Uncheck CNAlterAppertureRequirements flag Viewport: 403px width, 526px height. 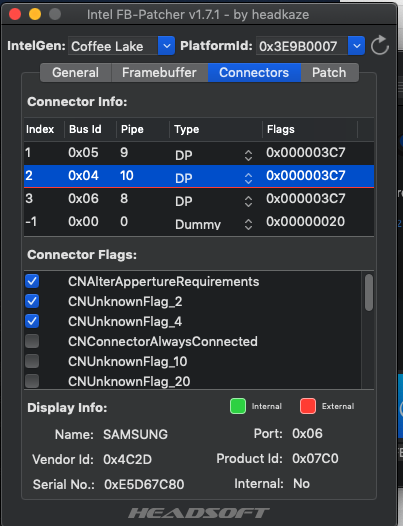[32, 281]
